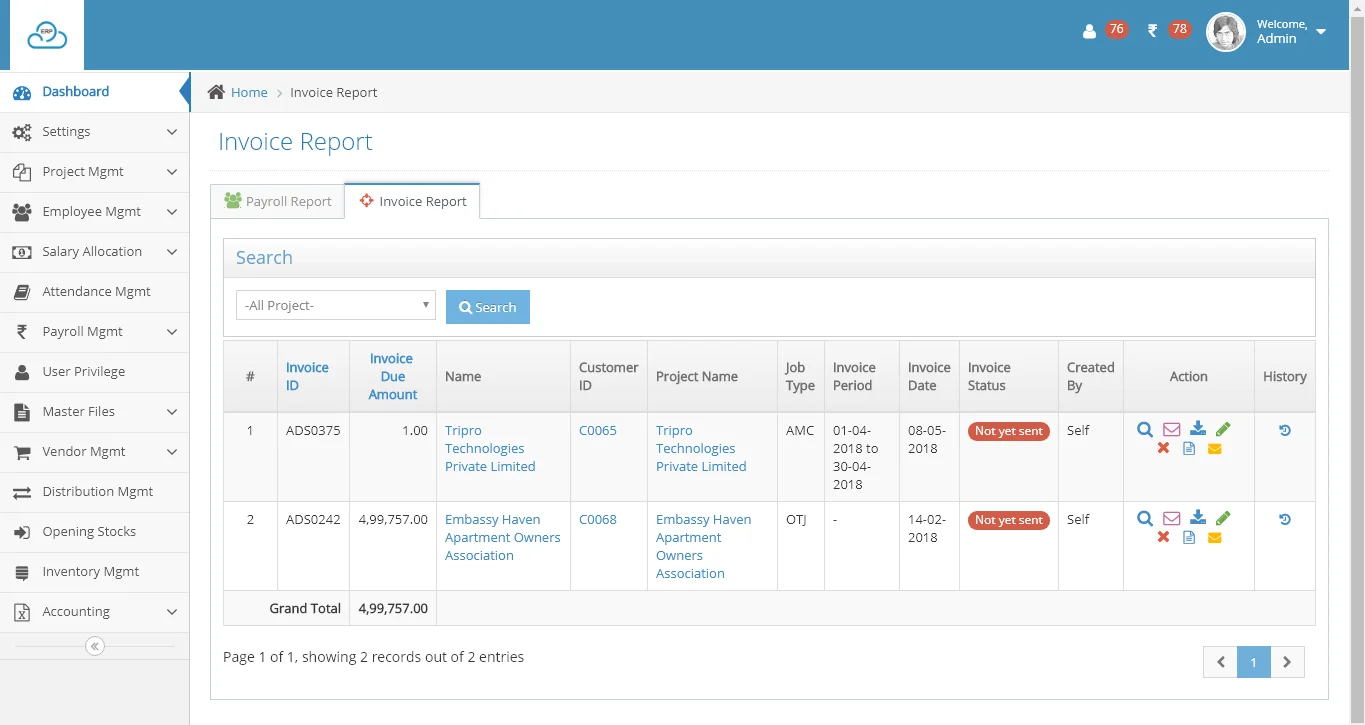Show history for invoice ADS0375

point(1285,430)
